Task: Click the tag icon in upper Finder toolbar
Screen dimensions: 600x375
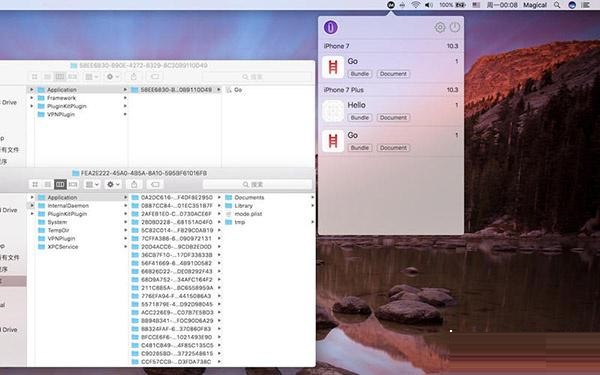Action: click(155, 77)
